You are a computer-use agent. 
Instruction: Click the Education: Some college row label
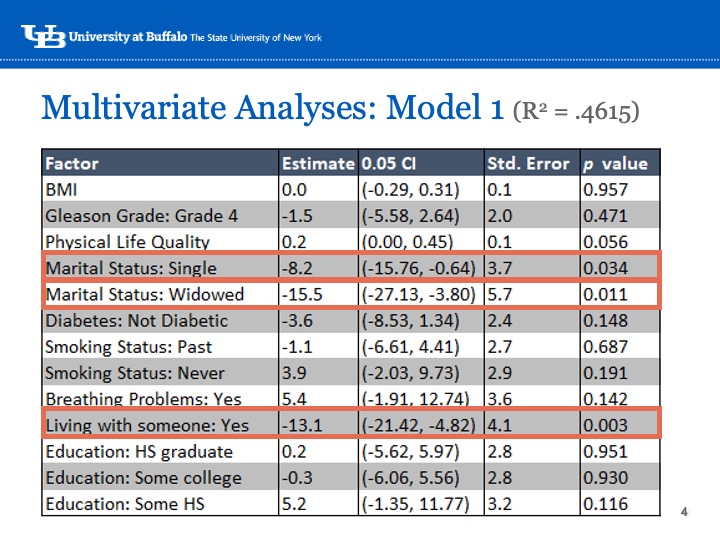pyautogui.click(x=143, y=477)
